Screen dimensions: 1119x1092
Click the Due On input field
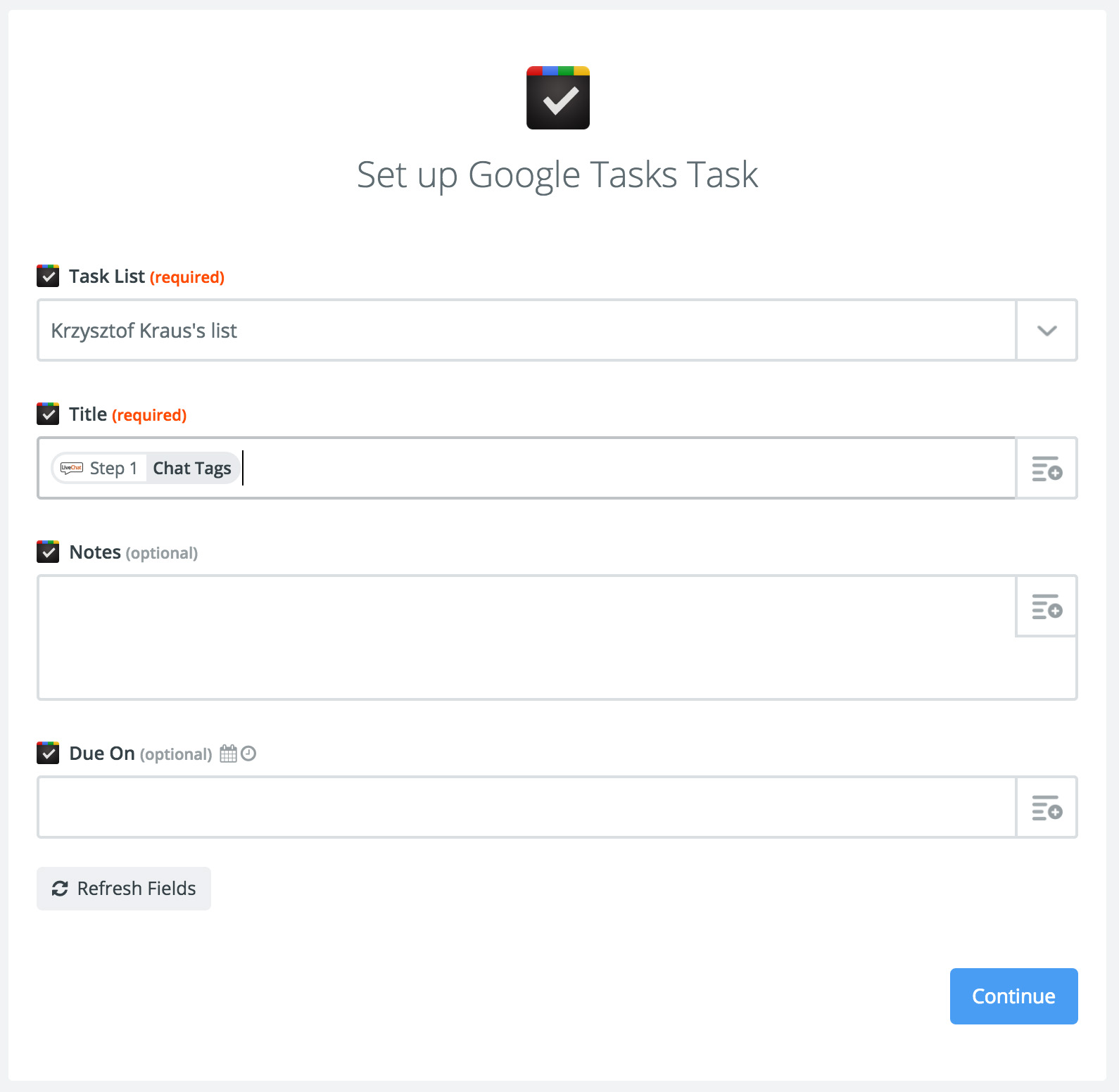[526, 807]
